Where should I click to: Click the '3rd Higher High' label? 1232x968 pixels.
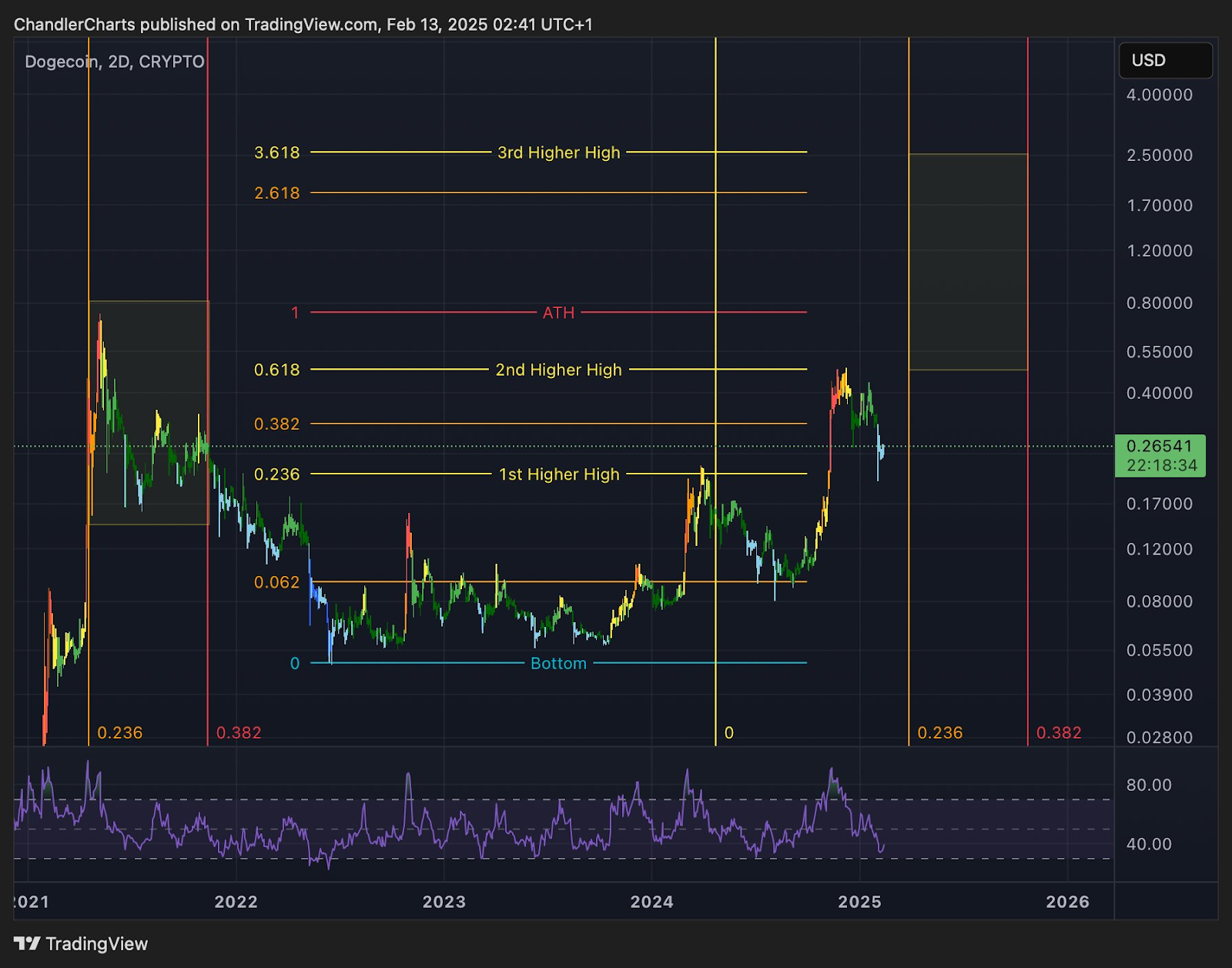[558, 152]
